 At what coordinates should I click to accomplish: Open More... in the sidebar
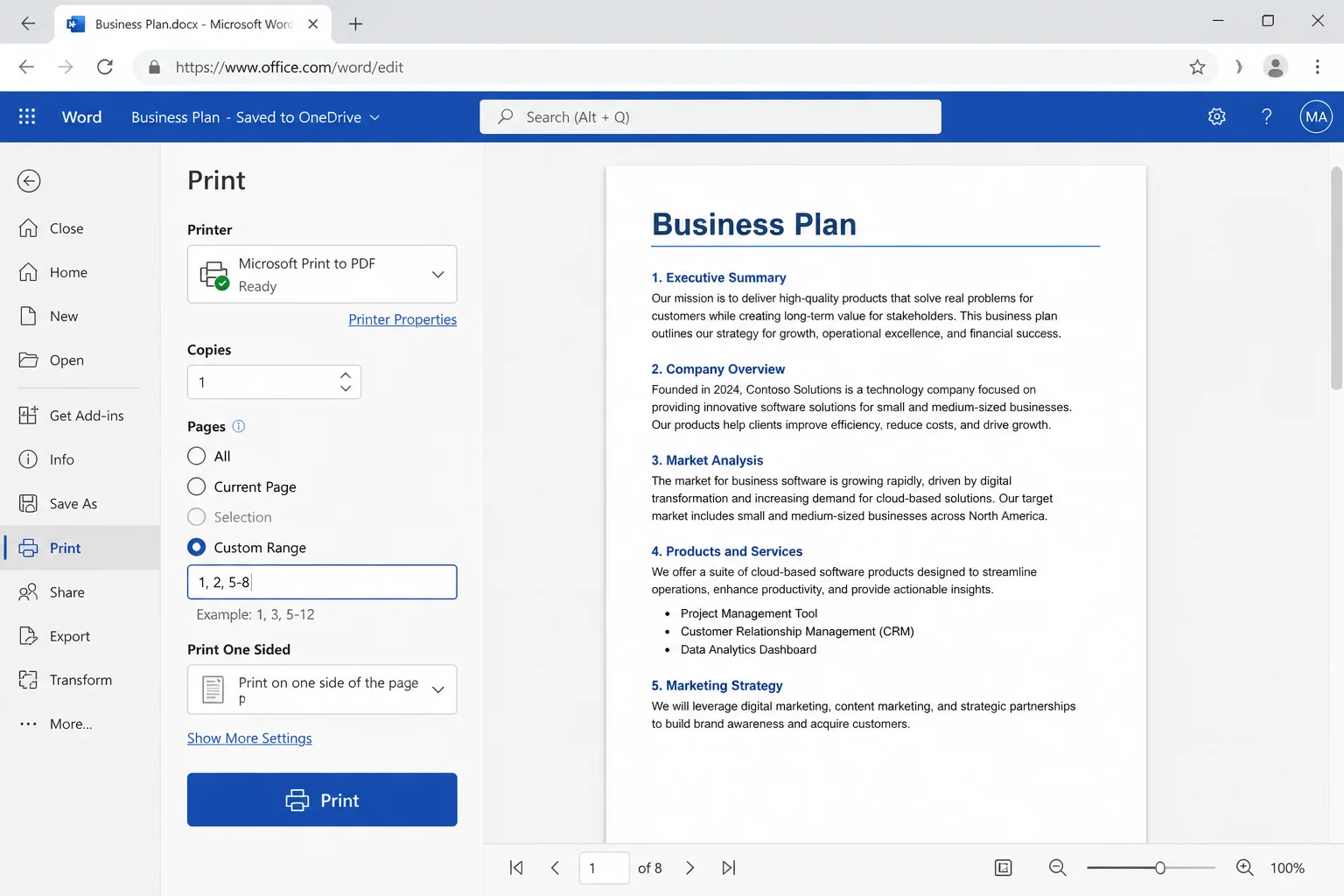tap(80, 724)
